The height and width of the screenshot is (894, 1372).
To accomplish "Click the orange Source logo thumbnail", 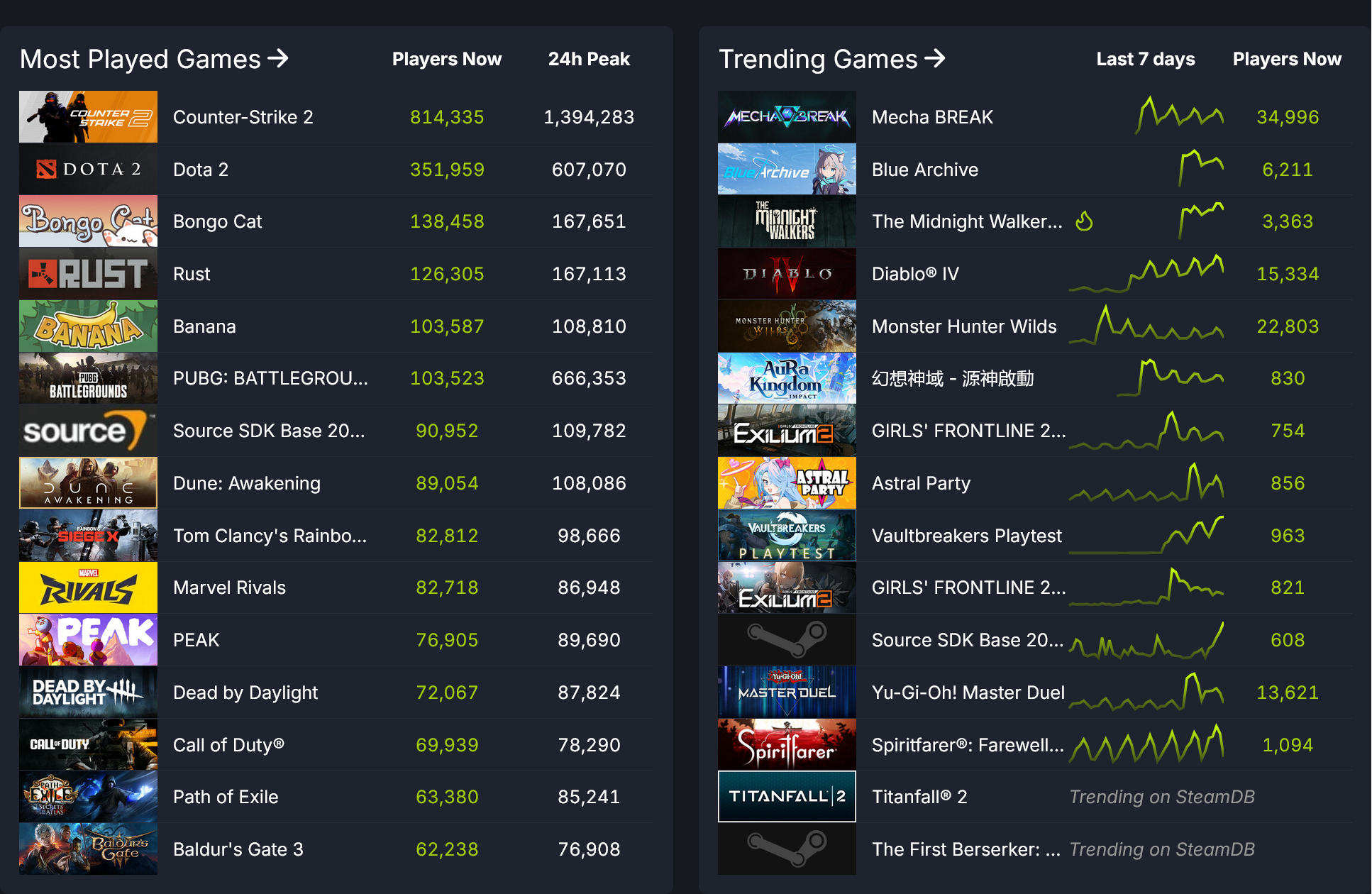I will click(x=88, y=431).
